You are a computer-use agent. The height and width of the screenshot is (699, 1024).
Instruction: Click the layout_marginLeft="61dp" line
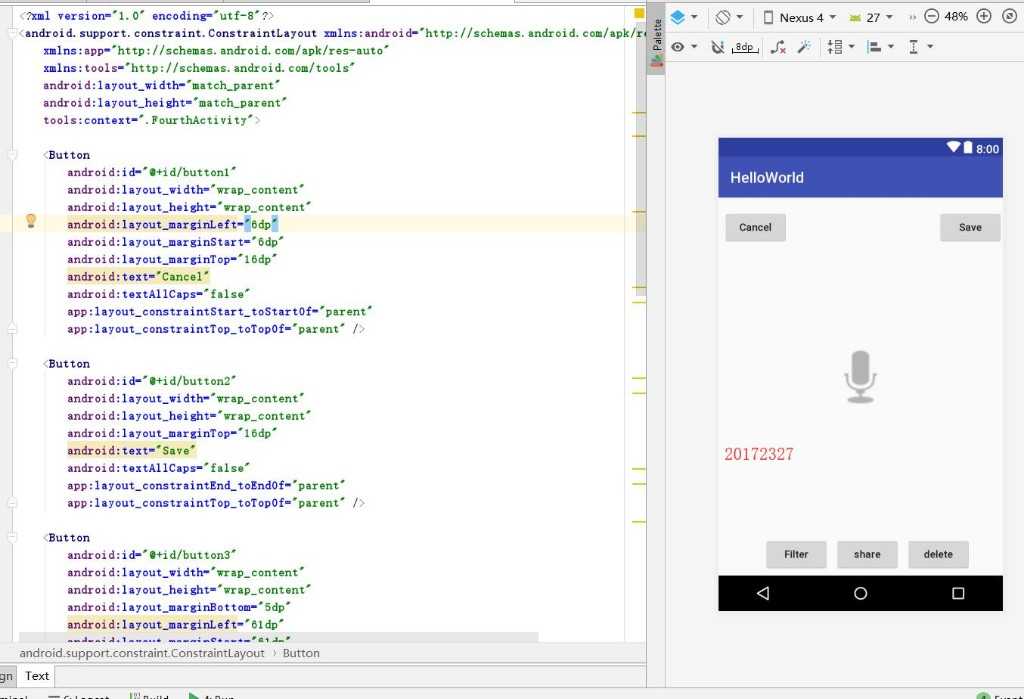click(x=175, y=625)
